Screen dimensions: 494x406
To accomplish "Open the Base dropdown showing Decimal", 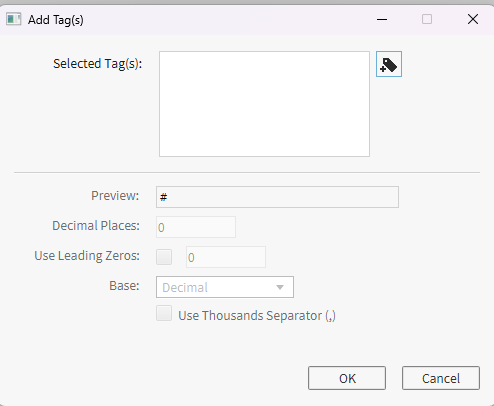I will click(225, 287).
